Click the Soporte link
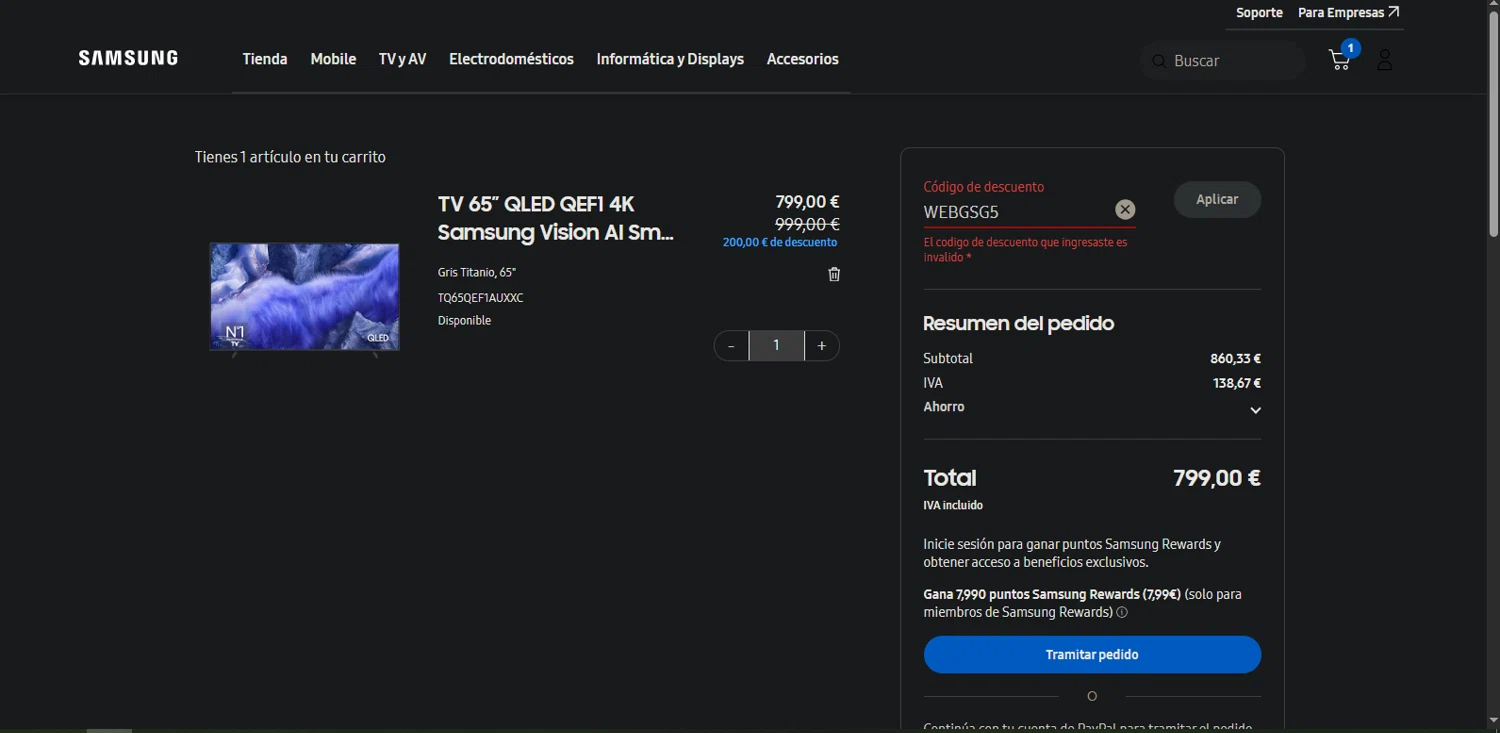 [x=1259, y=13]
